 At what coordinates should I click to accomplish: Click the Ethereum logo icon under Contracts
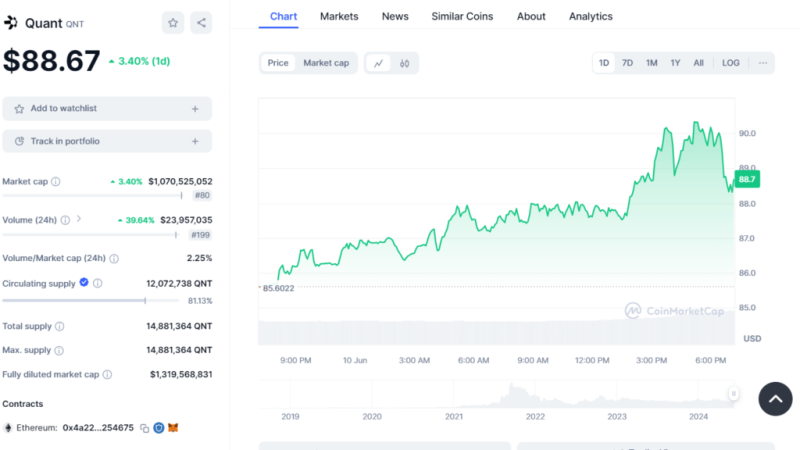point(8,428)
